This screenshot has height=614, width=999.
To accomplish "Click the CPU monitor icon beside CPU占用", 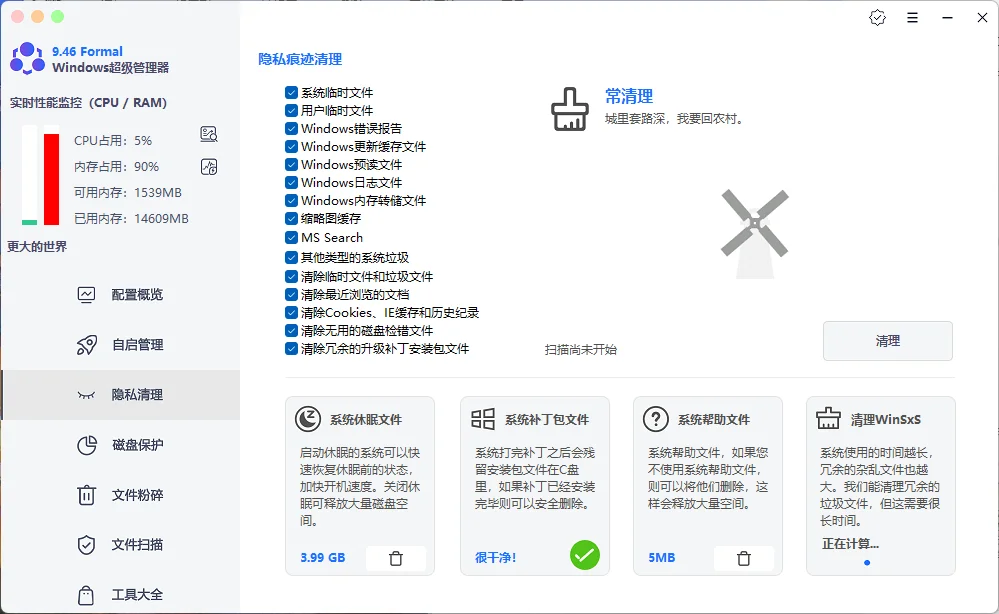I will point(209,133).
